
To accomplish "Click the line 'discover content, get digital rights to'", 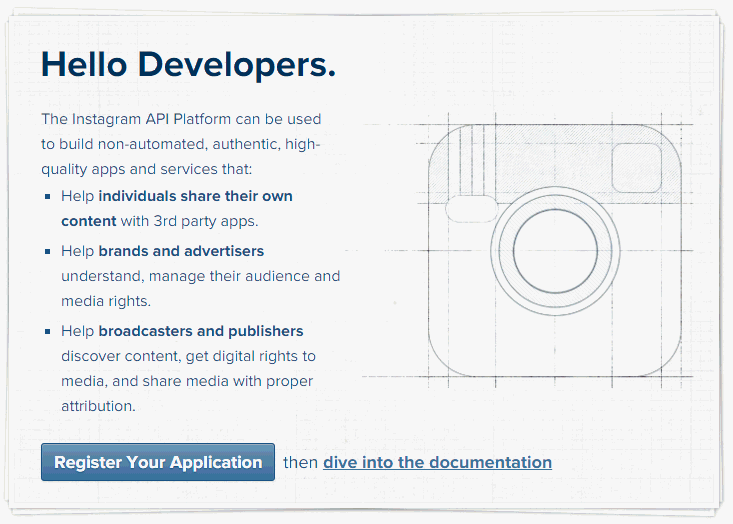I will 188,356.
